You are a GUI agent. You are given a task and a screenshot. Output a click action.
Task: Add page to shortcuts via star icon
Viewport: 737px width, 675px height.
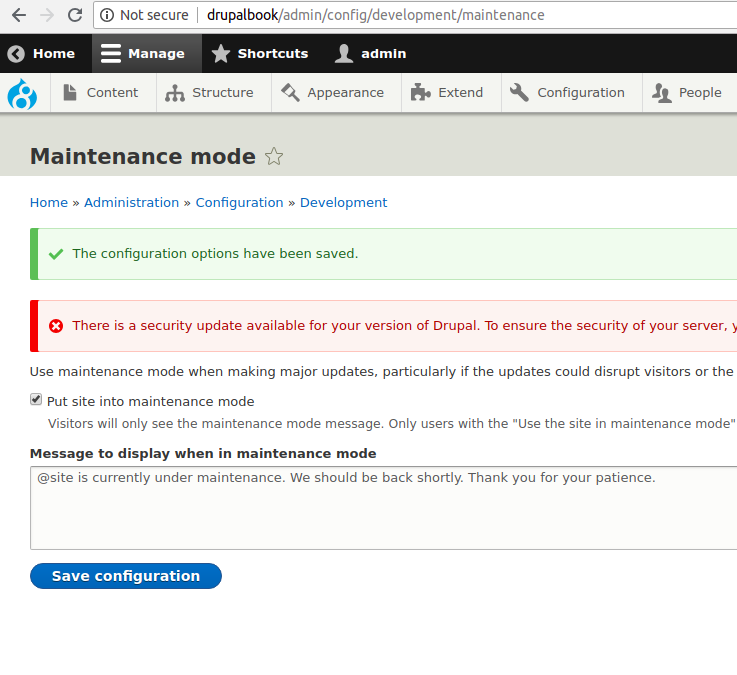[x=274, y=157]
